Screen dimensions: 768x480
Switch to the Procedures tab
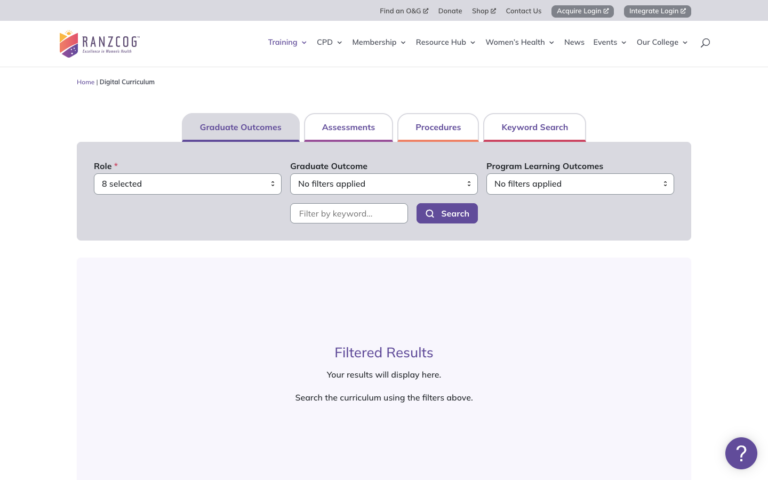click(438, 128)
